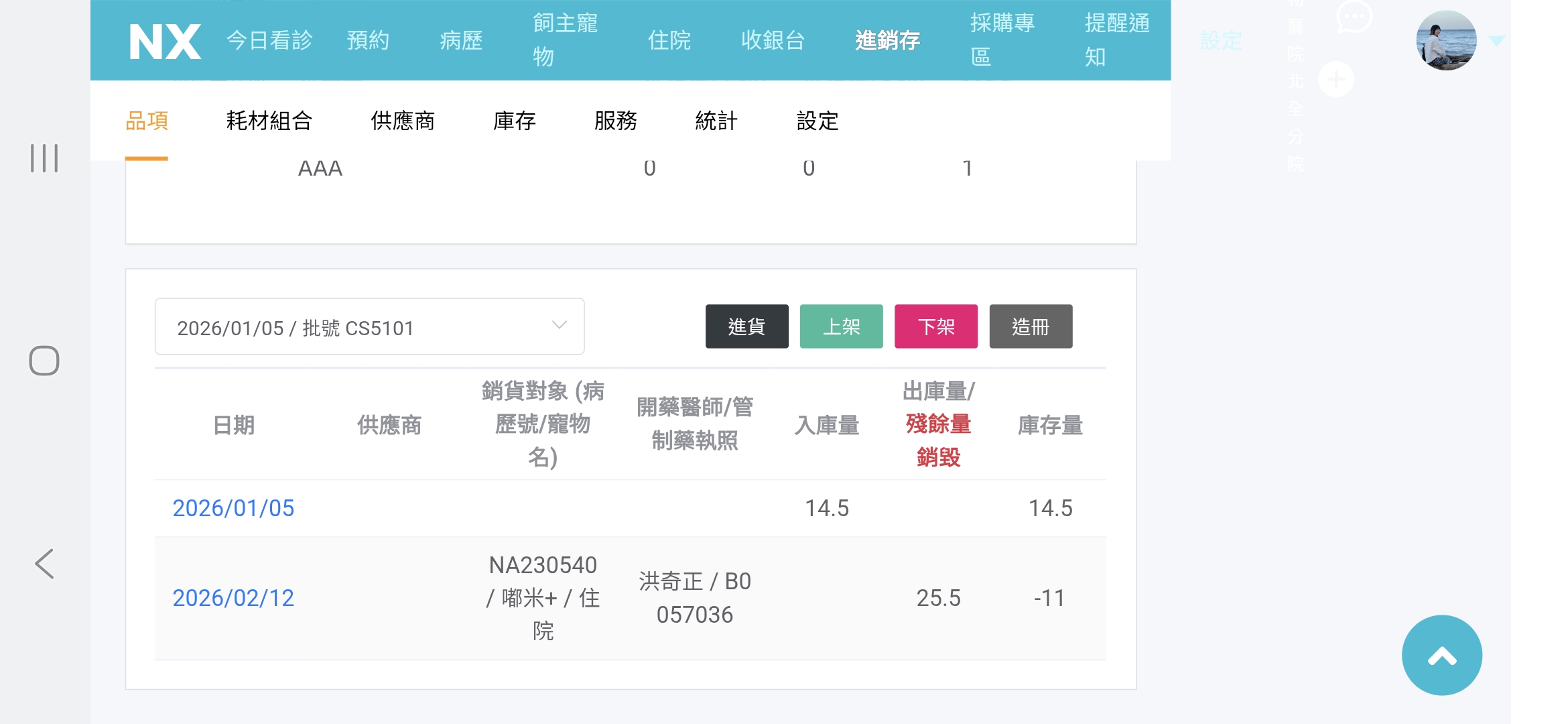Click the dark 進貨 button

click(x=746, y=327)
